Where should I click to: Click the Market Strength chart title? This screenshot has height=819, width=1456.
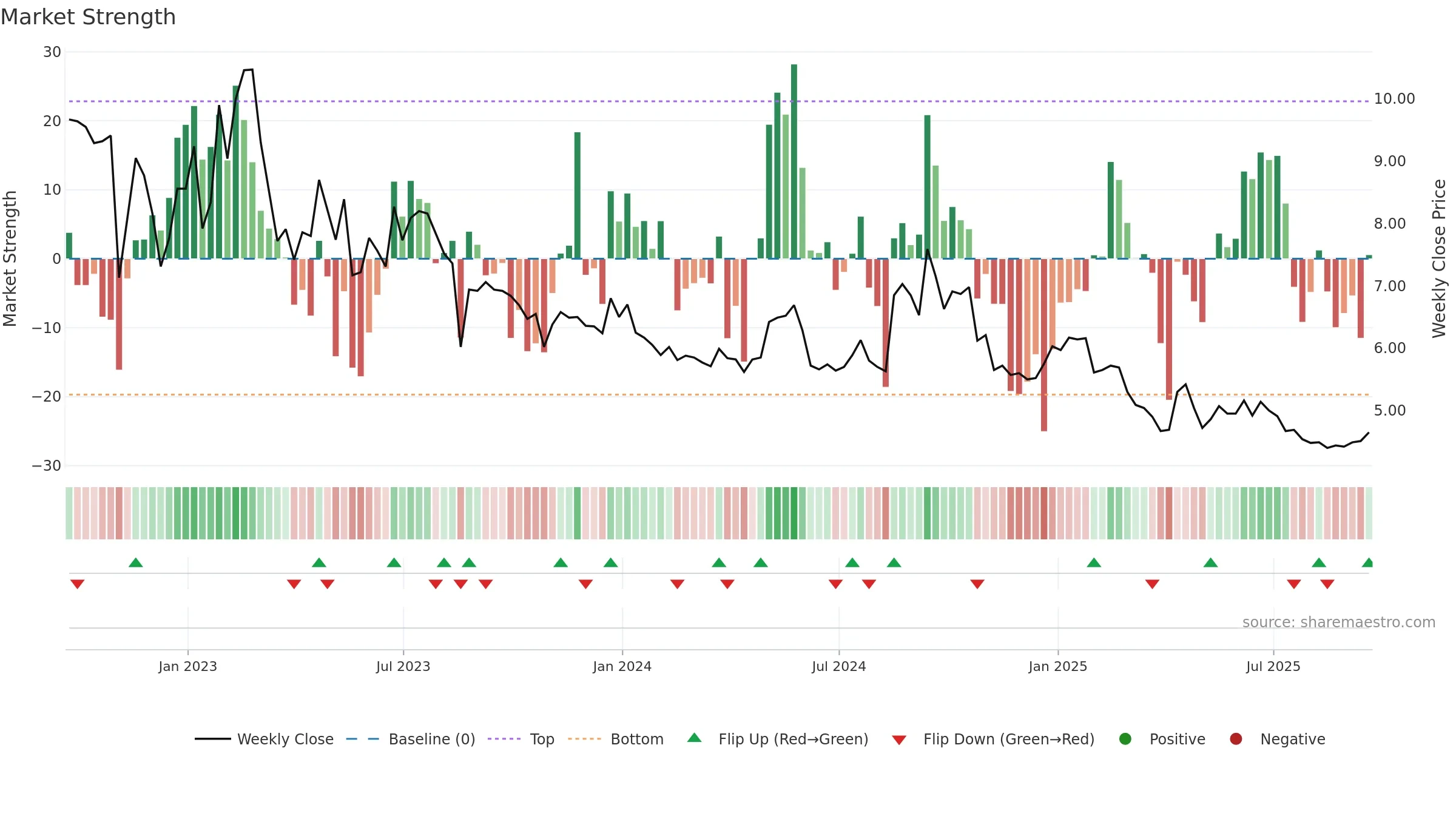tap(88, 17)
